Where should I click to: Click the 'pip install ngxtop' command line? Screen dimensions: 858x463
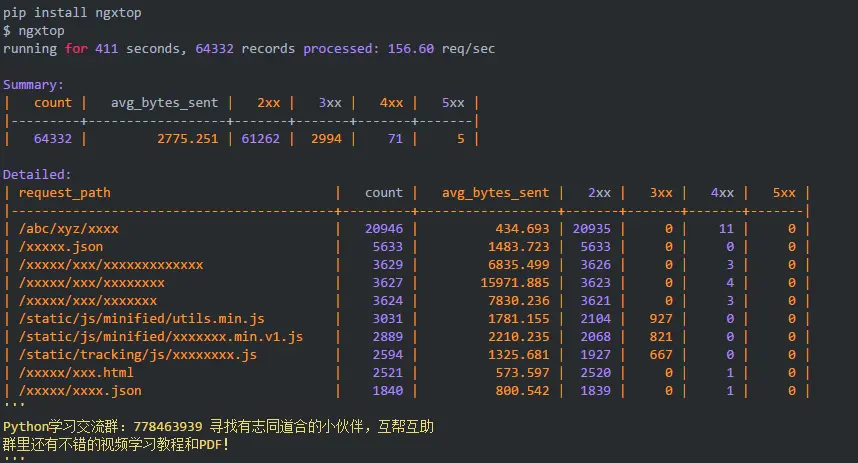(72, 13)
